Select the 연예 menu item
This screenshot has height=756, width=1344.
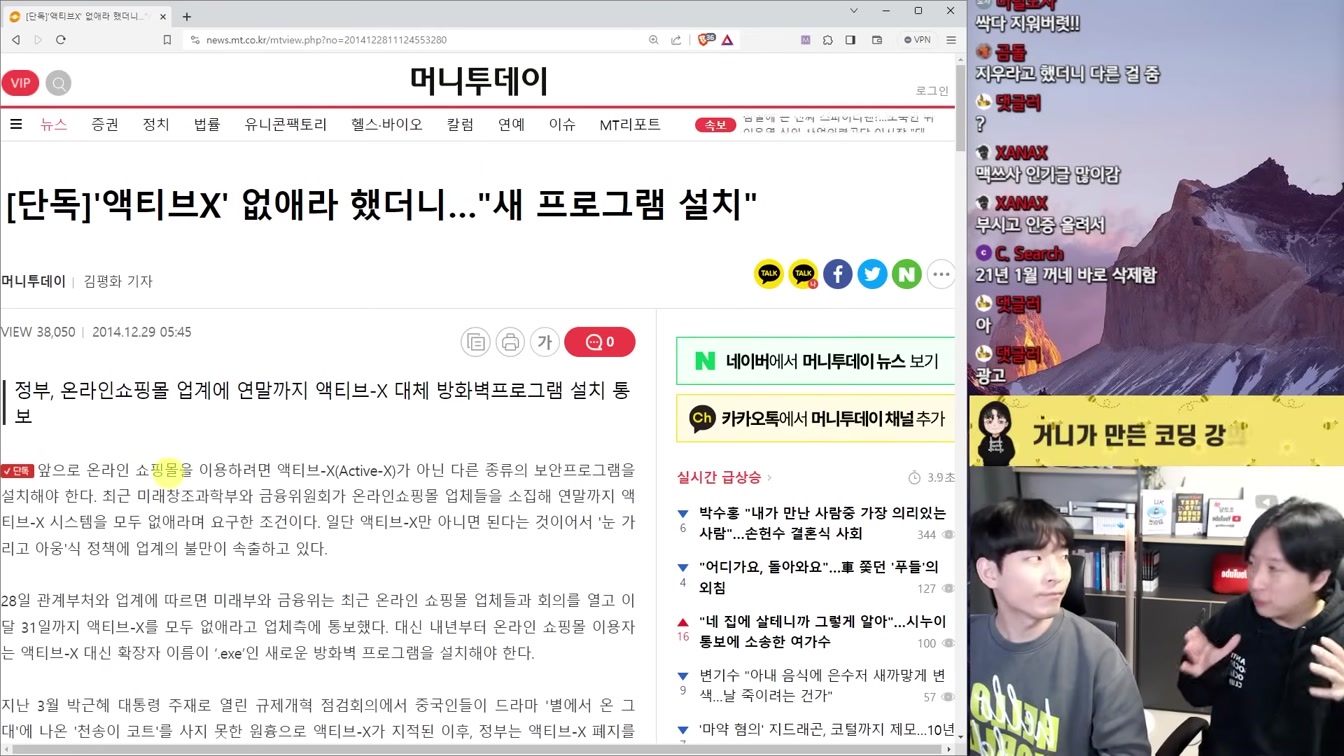(511, 124)
